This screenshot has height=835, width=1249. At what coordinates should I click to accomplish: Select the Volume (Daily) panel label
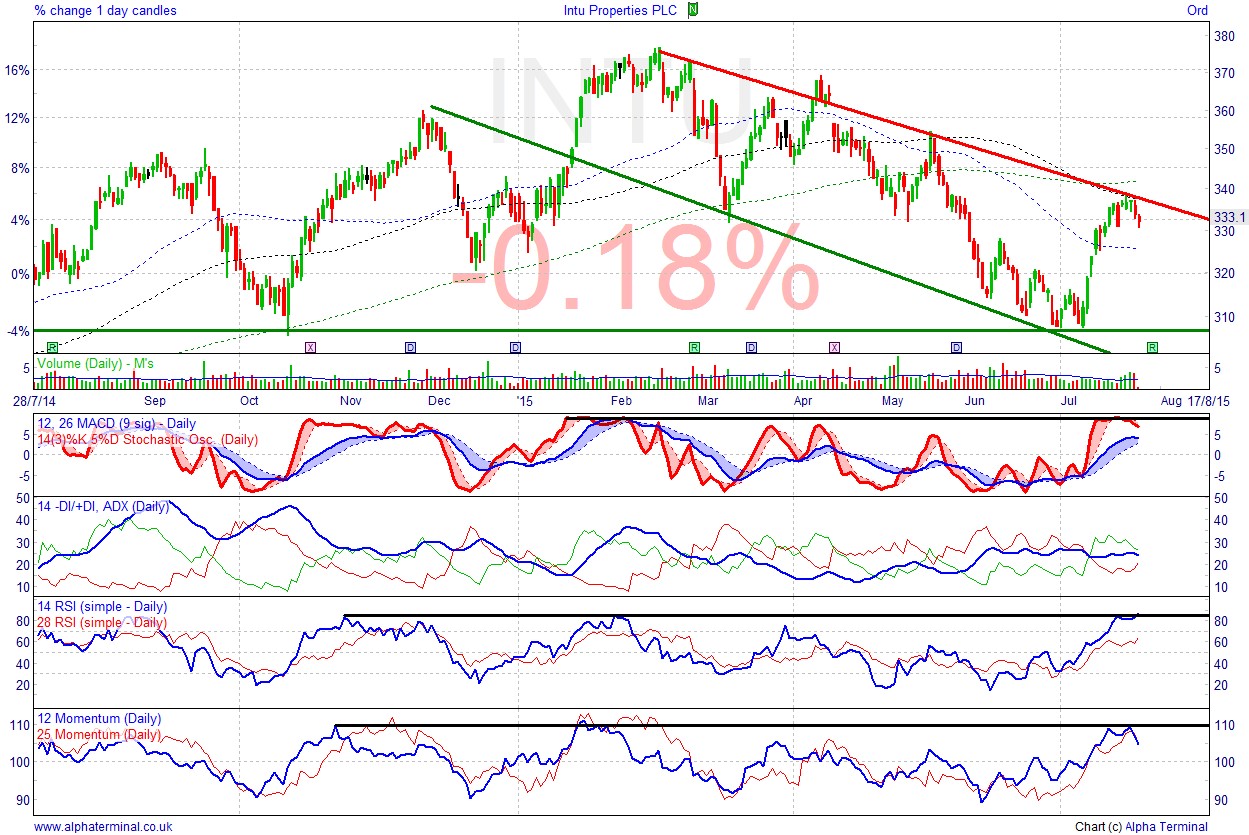pos(96,364)
